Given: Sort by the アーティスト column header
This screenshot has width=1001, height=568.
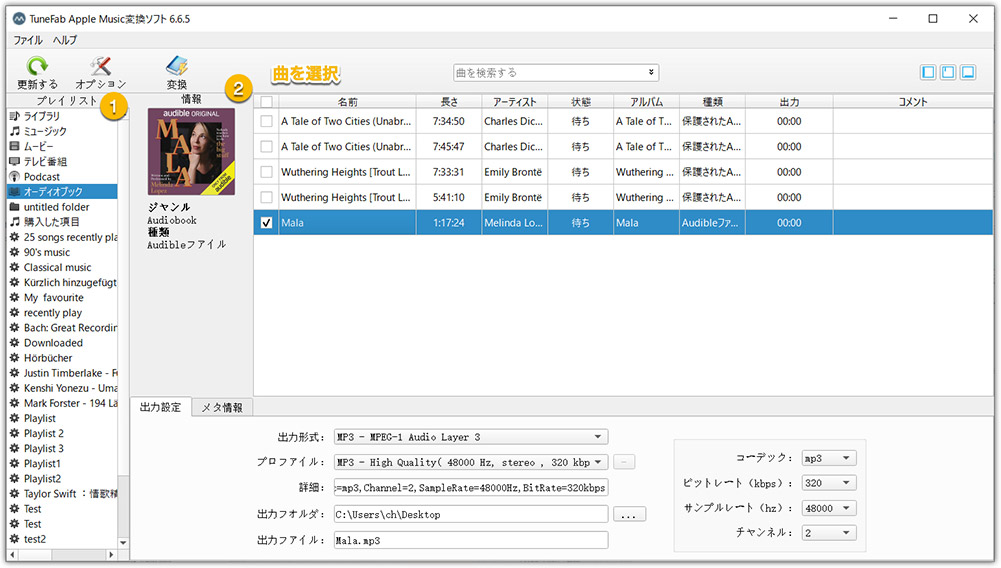Looking at the screenshot, I should pyautogui.click(x=514, y=102).
